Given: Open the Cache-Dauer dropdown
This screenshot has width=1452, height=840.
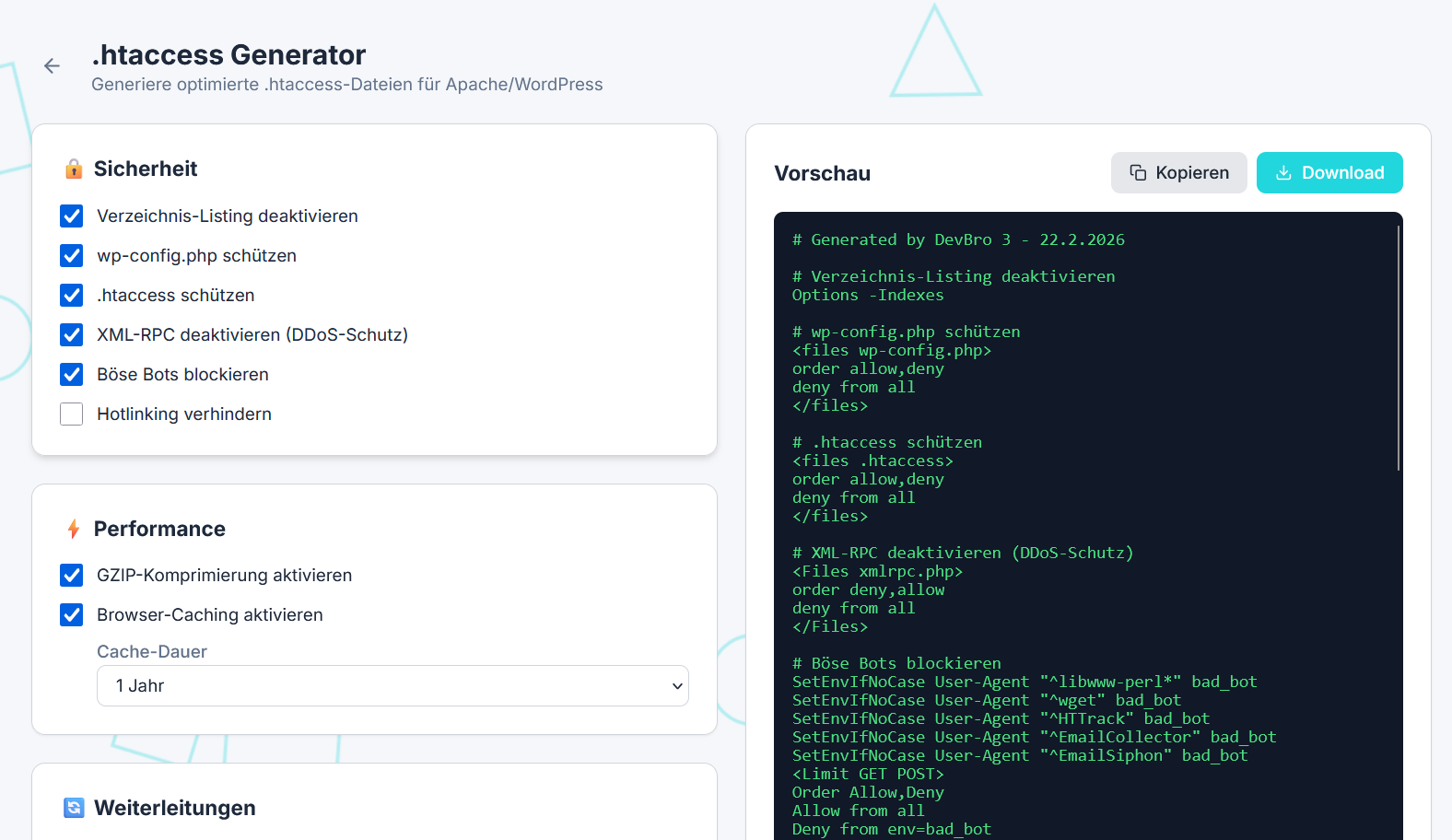Looking at the screenshot, I should (392, 685).
